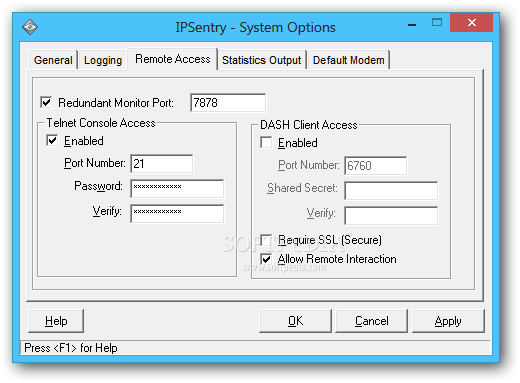
Task: Check the Require SSL (Secure) option
Action: (x=266, y=240)
